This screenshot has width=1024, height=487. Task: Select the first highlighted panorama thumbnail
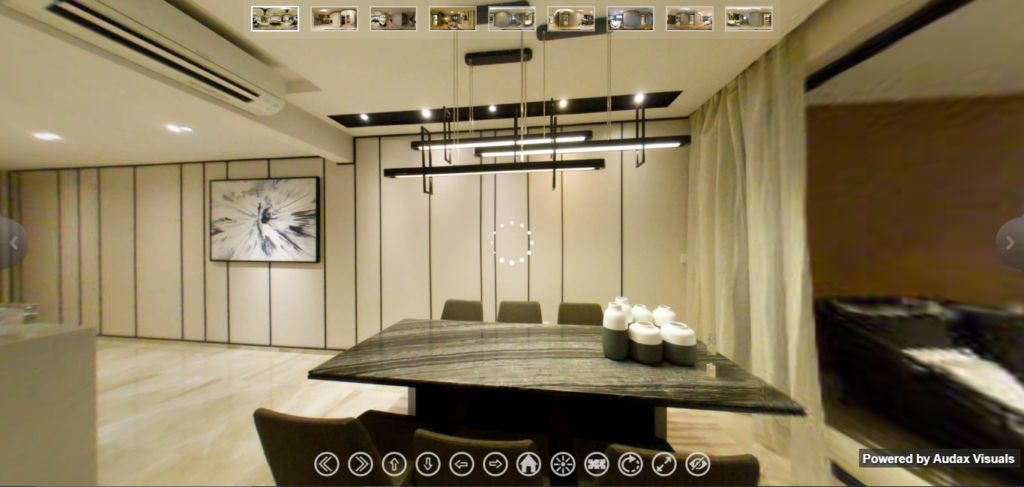(x=275, y=18)
